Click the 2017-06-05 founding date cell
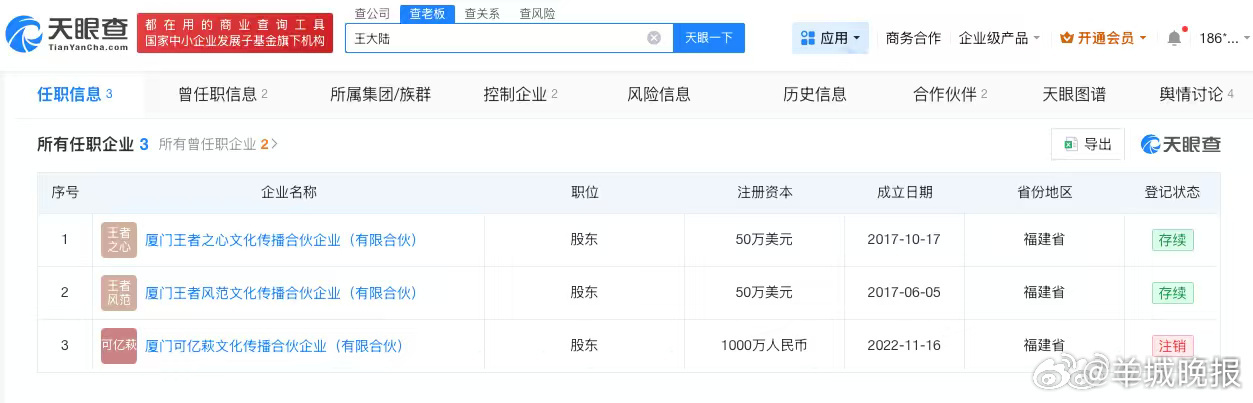The height and width of the screenshot is (403, 1253). 904,293
